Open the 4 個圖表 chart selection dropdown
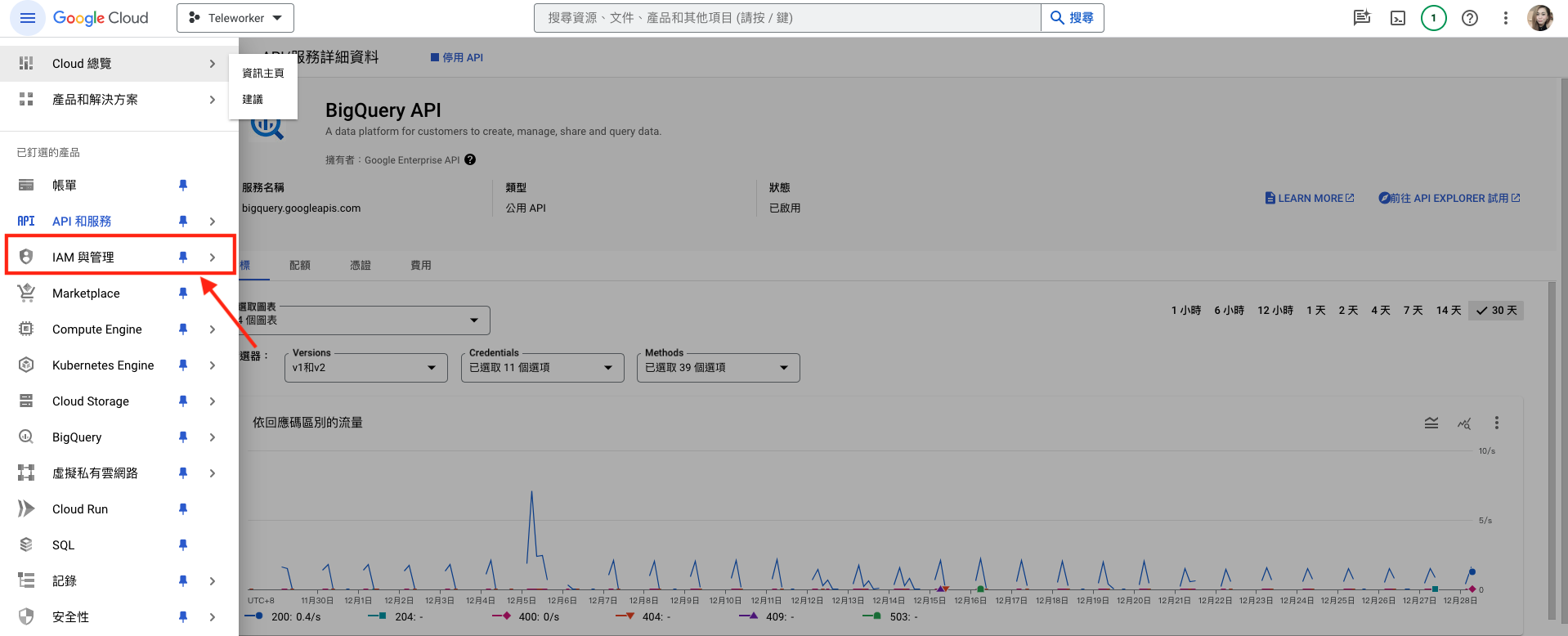This screenshot has height=636, width=1568. [364, 320]
